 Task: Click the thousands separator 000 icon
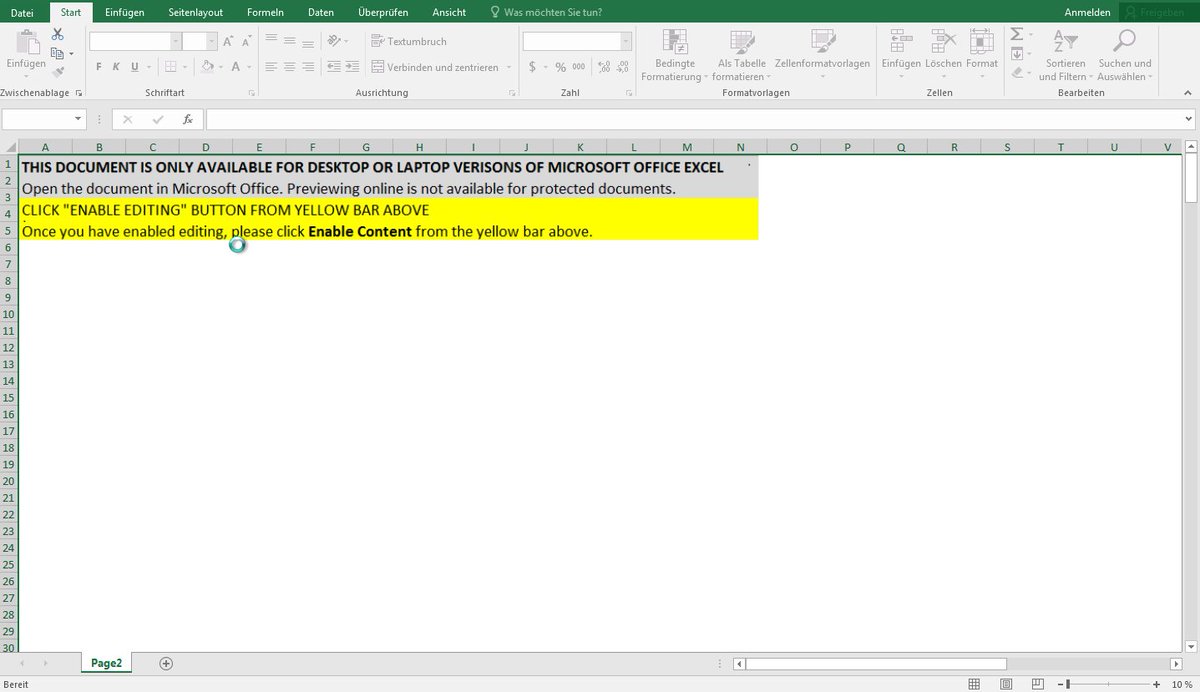point(578,67)
